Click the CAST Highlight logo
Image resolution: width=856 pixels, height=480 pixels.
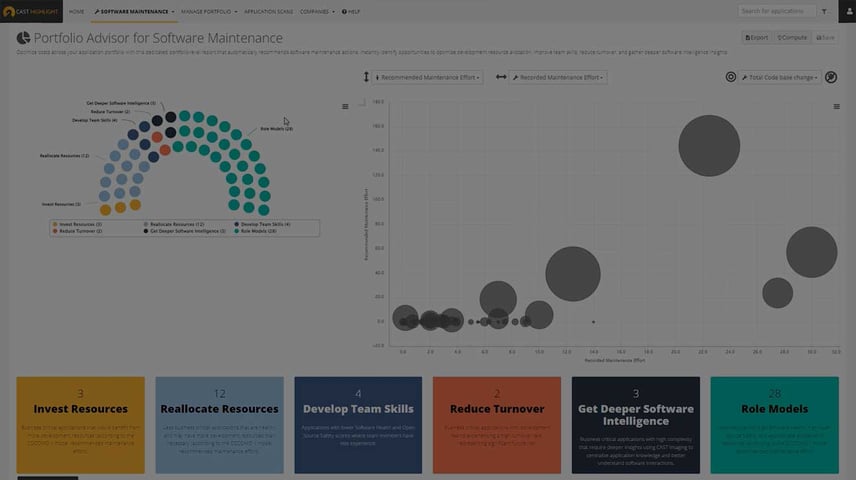coord(31,11)
